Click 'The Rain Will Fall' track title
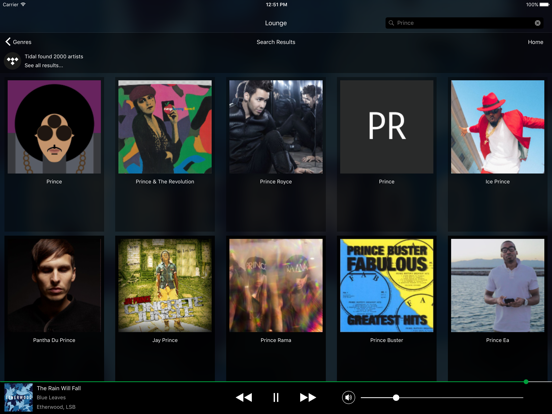Viewport: 552px width, 414px height. coord(59,388)
